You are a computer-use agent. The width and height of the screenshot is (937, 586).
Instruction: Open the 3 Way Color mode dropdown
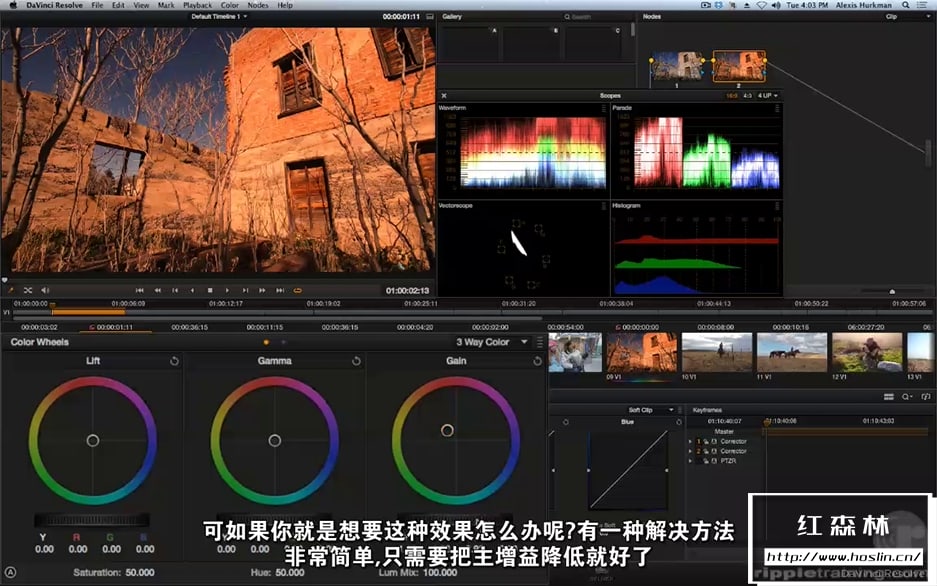click(492, 342)
